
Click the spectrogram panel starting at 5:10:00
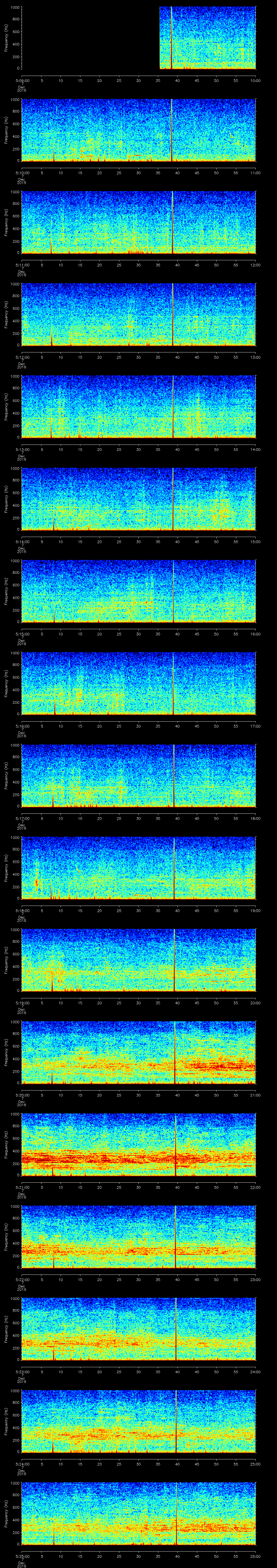click(139, 130)
